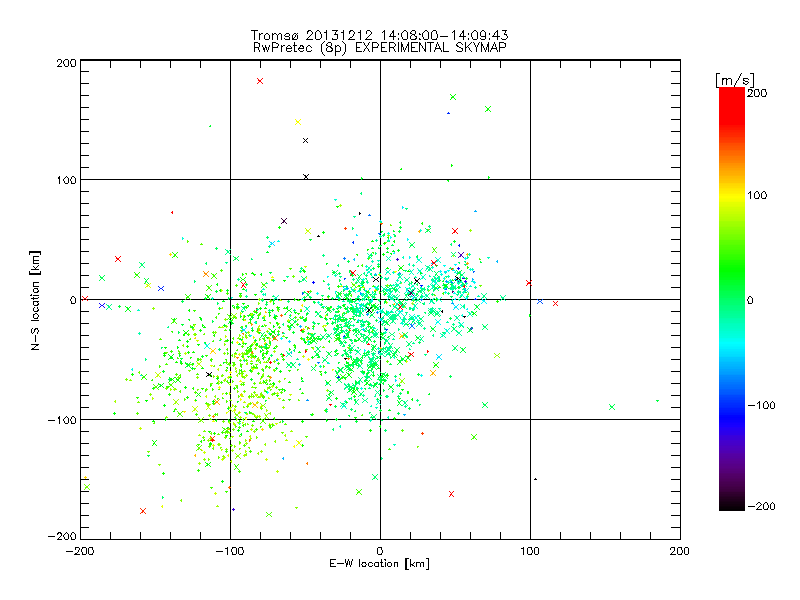The height and width of the screenshot is (600, 800).
Task: Click the N-S axis tick label "-200"
Action: [x=62, y=536]
